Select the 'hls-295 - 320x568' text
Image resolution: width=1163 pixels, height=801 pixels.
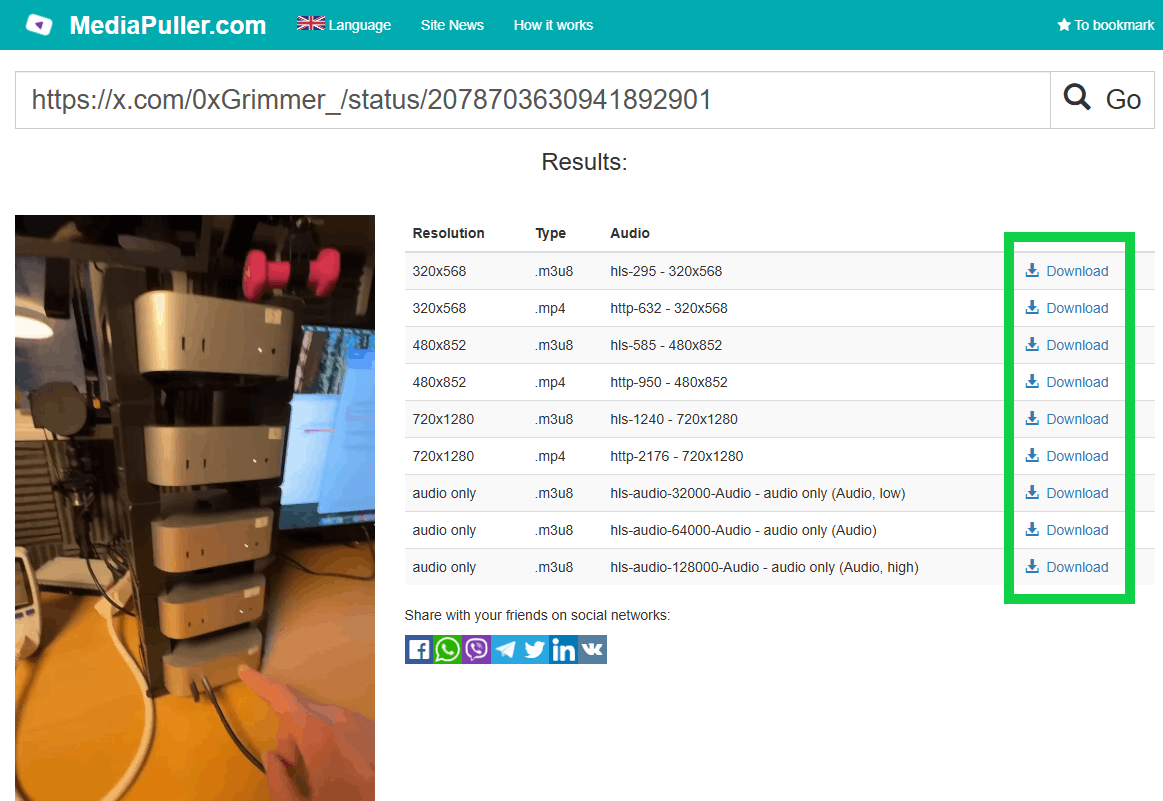click(666, 271)
